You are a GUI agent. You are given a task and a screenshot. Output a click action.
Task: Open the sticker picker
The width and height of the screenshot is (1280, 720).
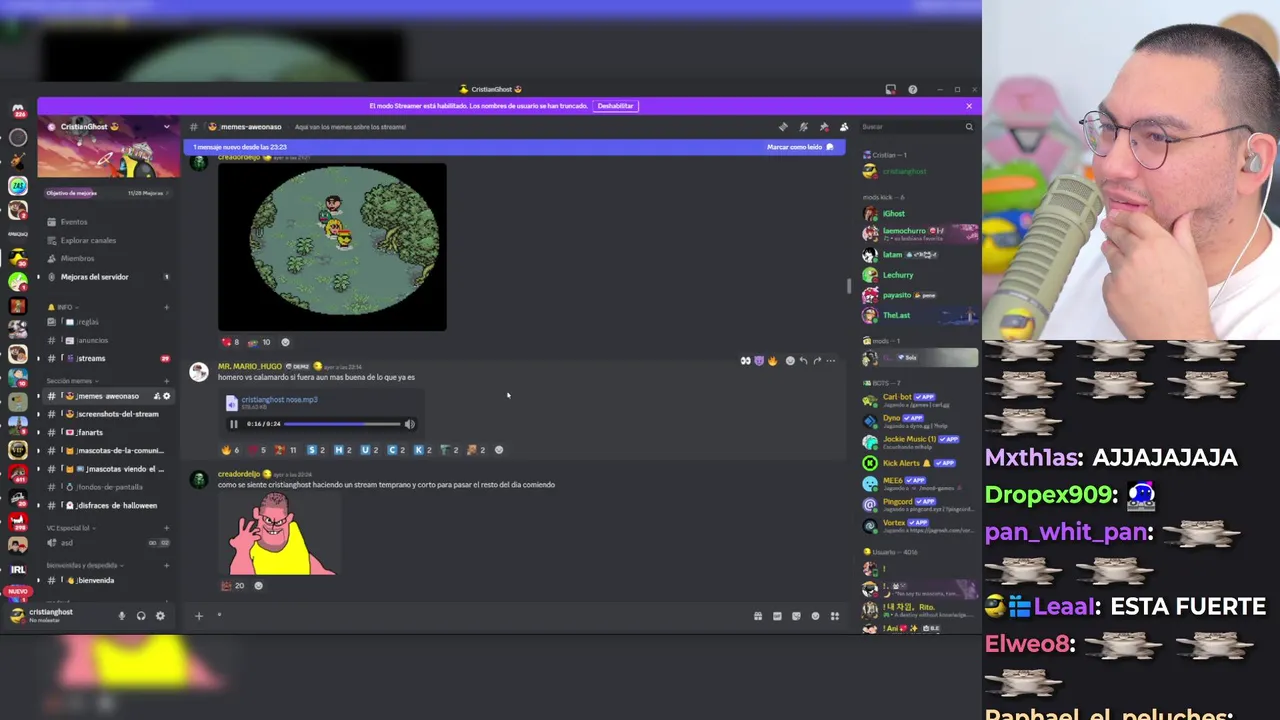point(796,616)
